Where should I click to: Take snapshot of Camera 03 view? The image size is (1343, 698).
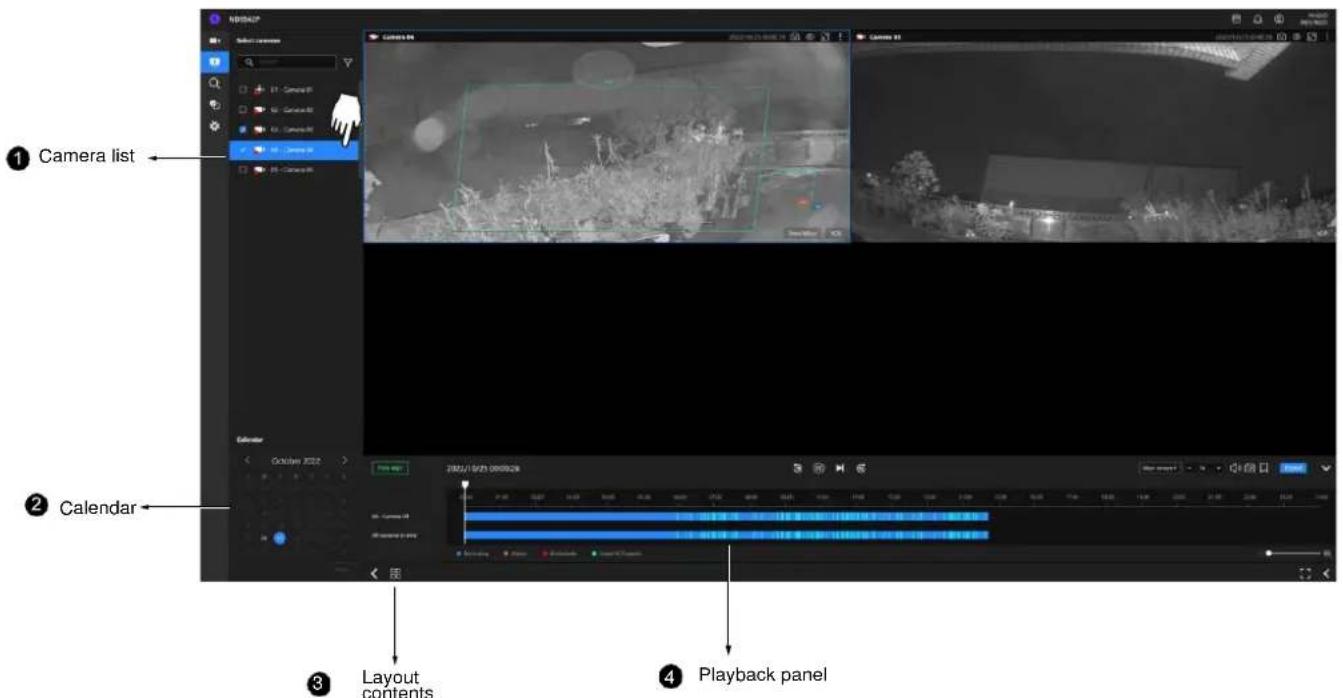tap(1281, 37)
